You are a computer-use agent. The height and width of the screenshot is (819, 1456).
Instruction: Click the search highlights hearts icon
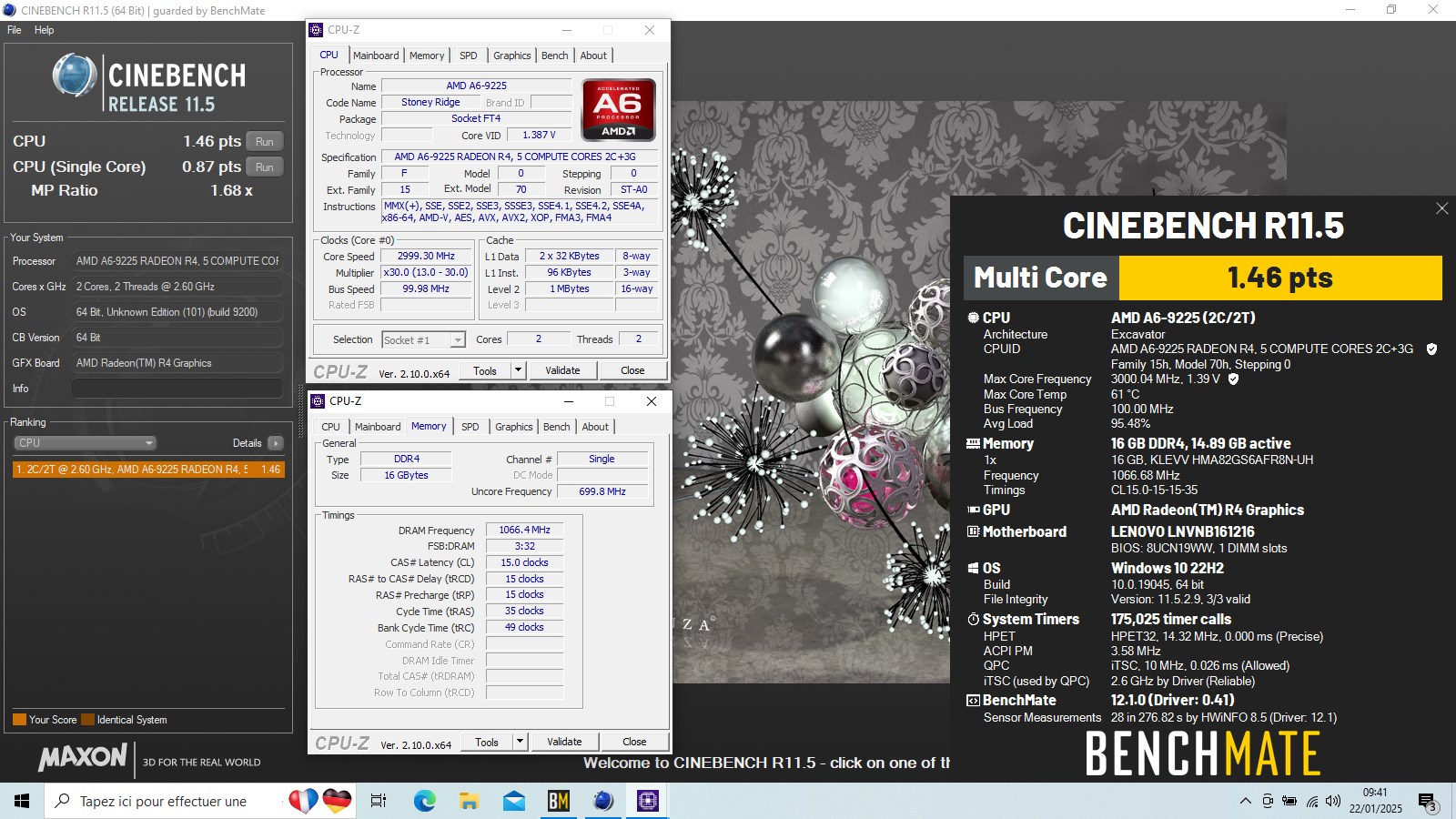319,801
